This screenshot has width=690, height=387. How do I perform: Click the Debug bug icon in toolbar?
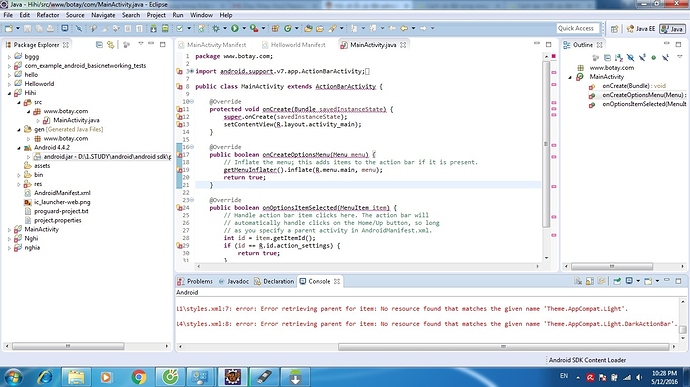tap(216, 28)
